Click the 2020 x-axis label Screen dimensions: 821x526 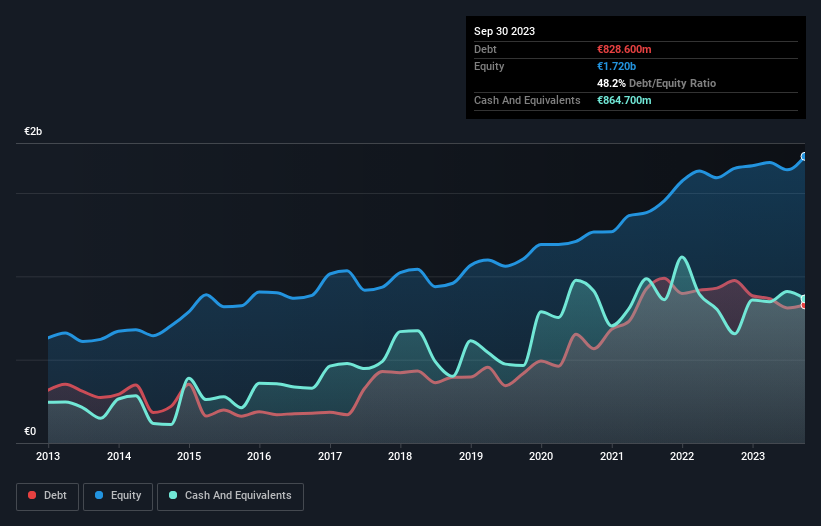coord(541,456)
